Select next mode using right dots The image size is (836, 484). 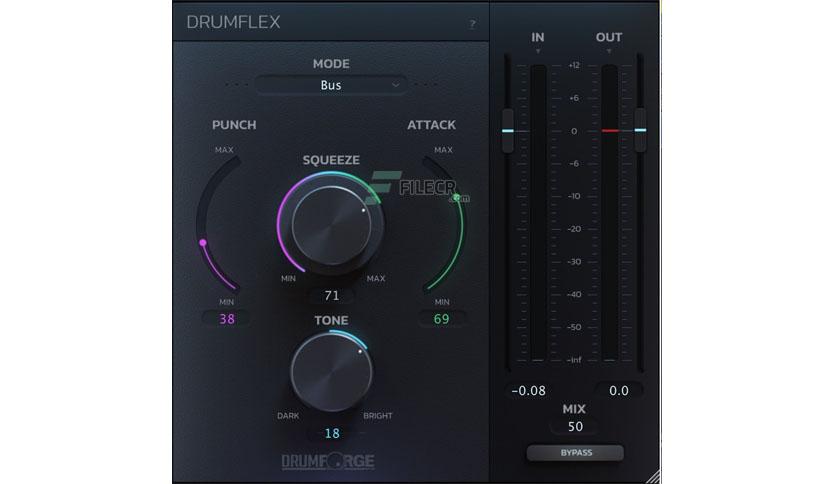pos(425,85)
